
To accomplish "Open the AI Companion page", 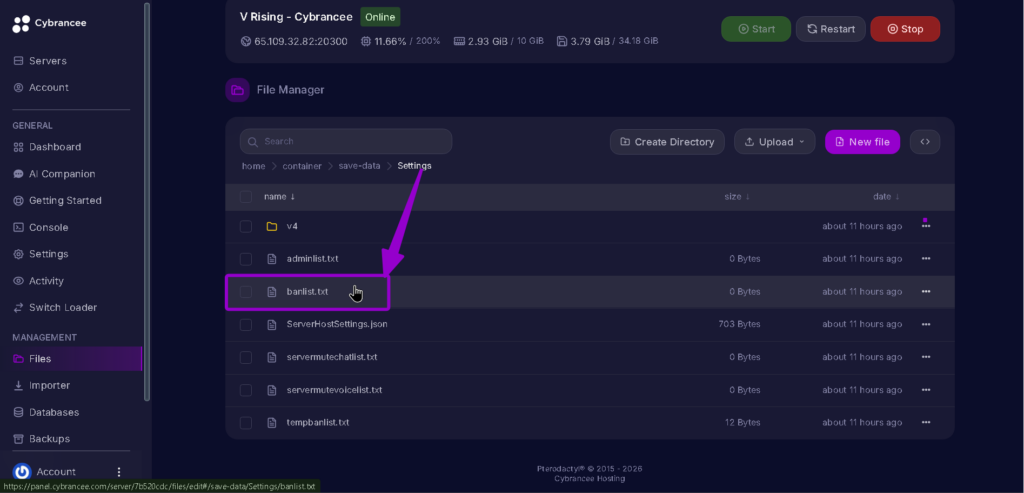I will 54,174.
